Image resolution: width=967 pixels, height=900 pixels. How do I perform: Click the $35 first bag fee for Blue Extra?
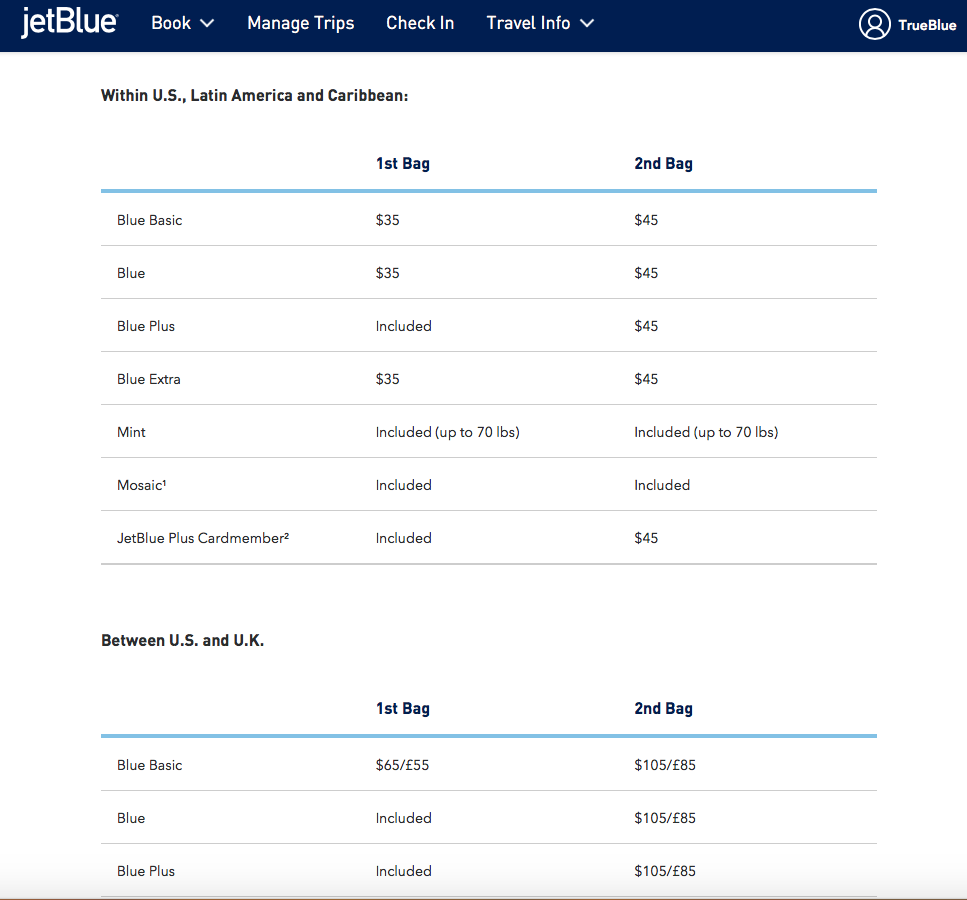(x=387, y=379)
